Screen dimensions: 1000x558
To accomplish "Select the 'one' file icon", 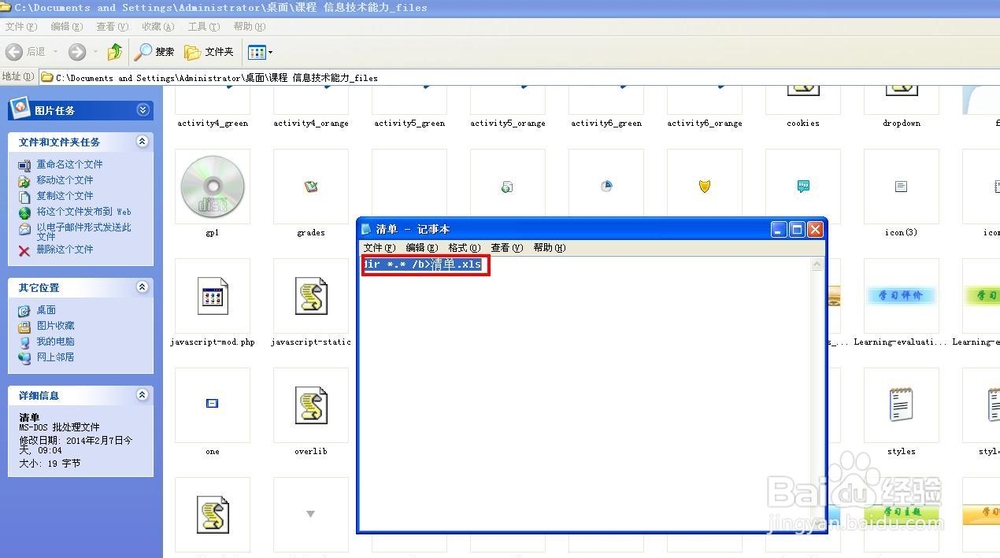I will 212,403.
